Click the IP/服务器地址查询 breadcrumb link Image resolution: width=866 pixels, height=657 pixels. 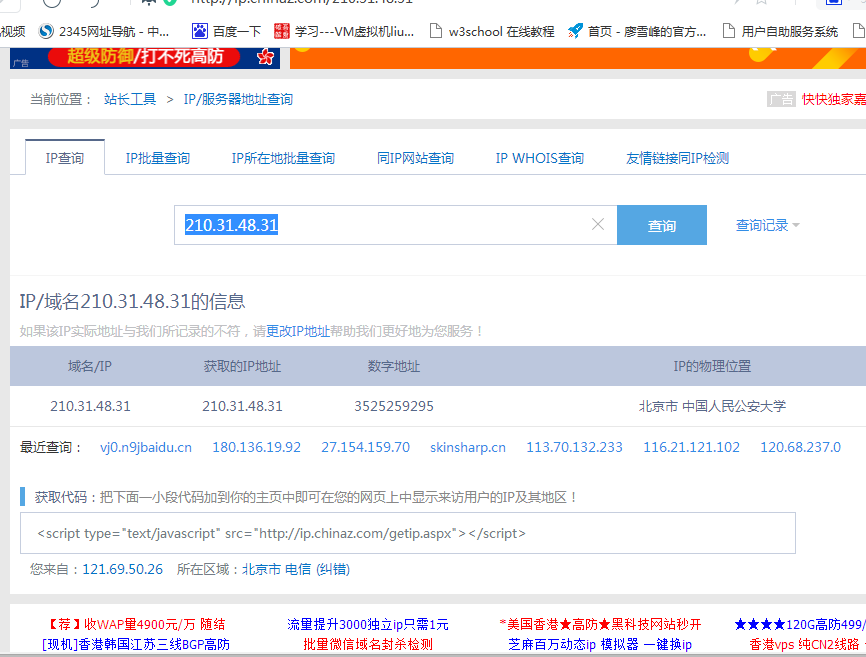tap(238, 99)
